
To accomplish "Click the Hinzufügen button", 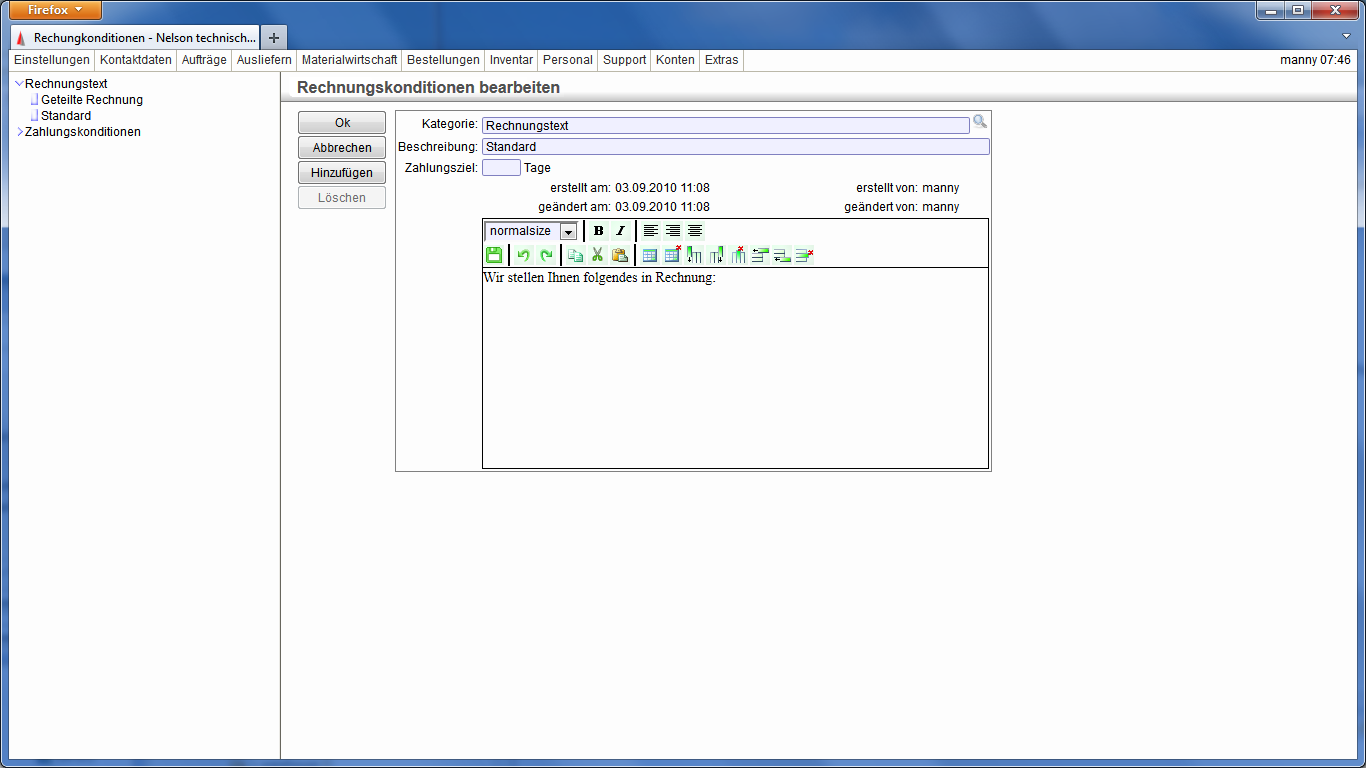I will pyautogui.click(x=342, y=173).
